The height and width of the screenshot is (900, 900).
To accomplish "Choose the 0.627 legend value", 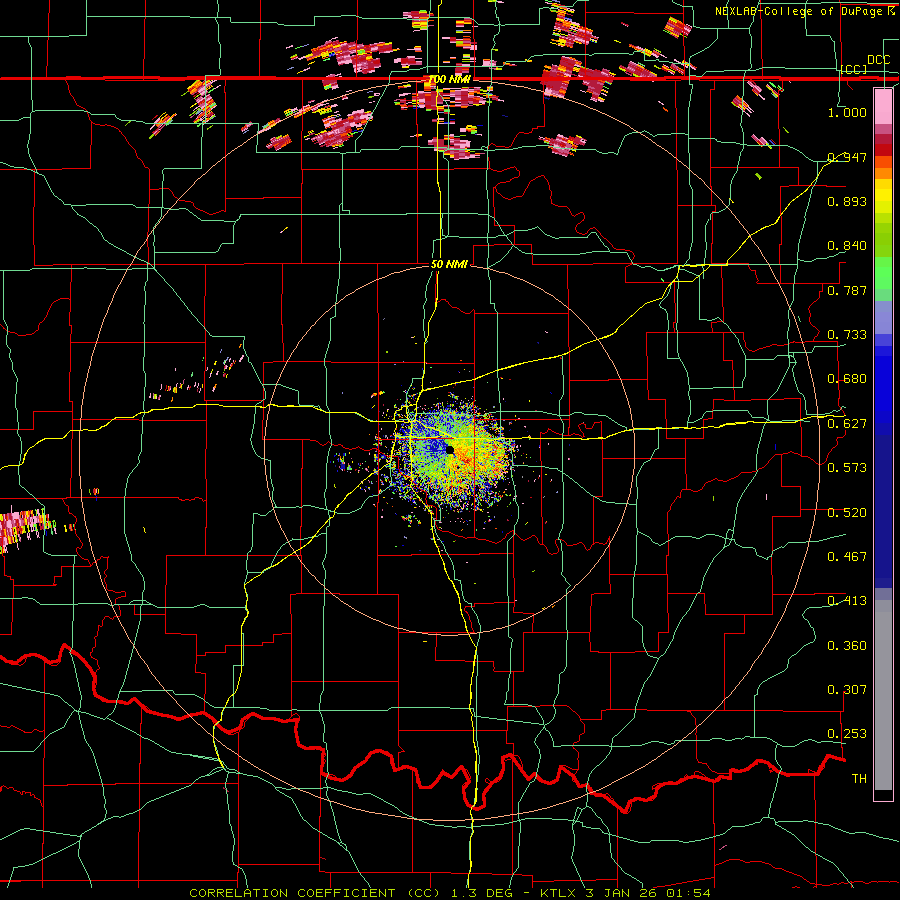I will (847, 423).
